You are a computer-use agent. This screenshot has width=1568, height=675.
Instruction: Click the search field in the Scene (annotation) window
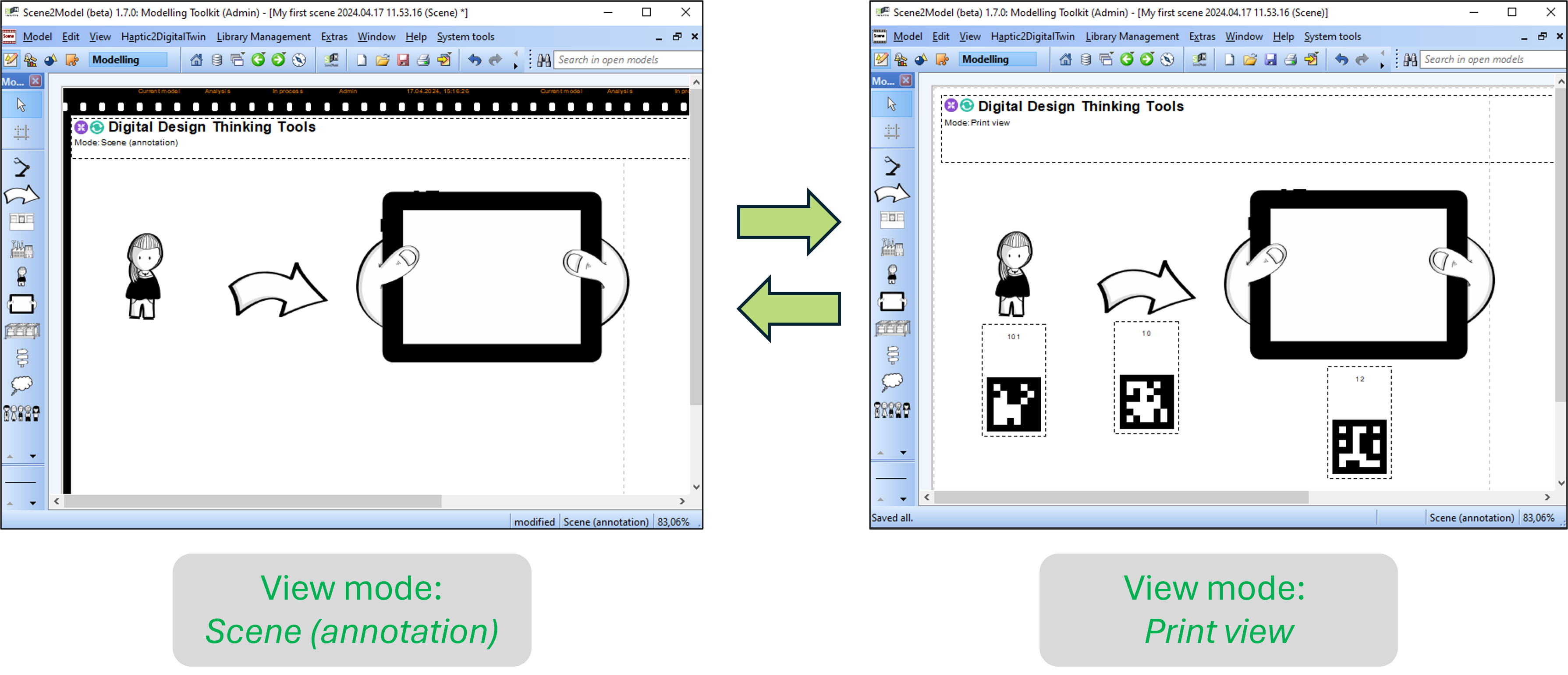point(628,60)
